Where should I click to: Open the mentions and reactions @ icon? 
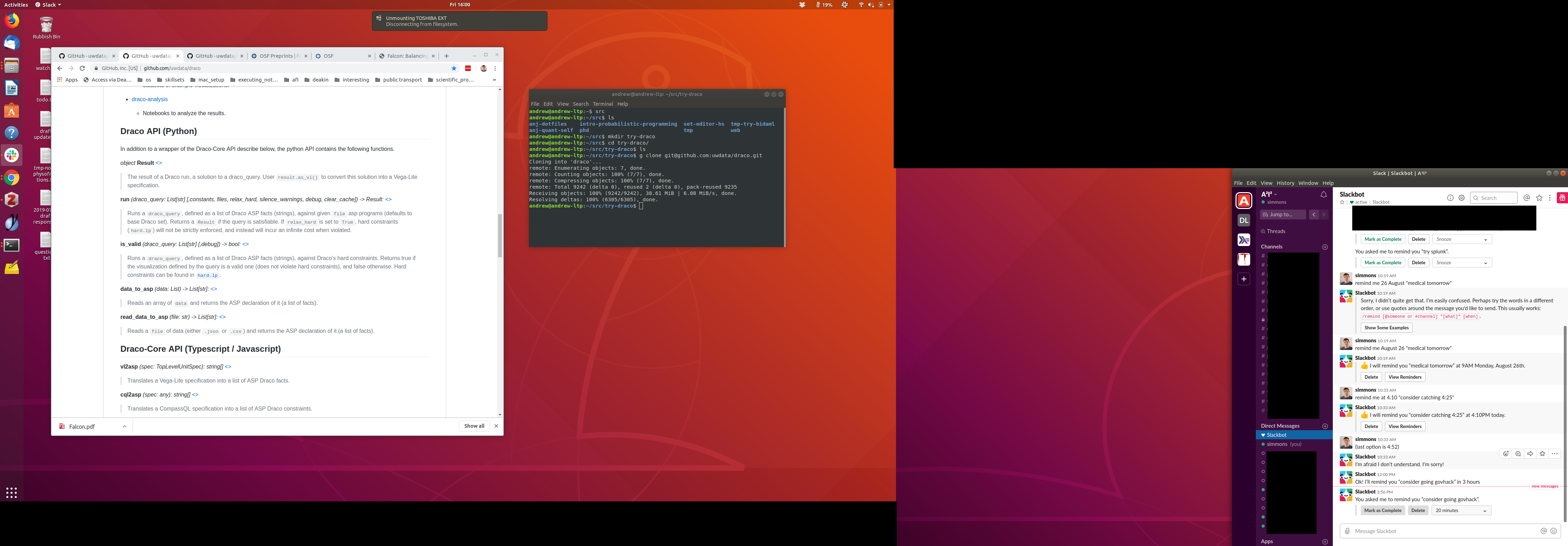click(x=1526, y=198)
